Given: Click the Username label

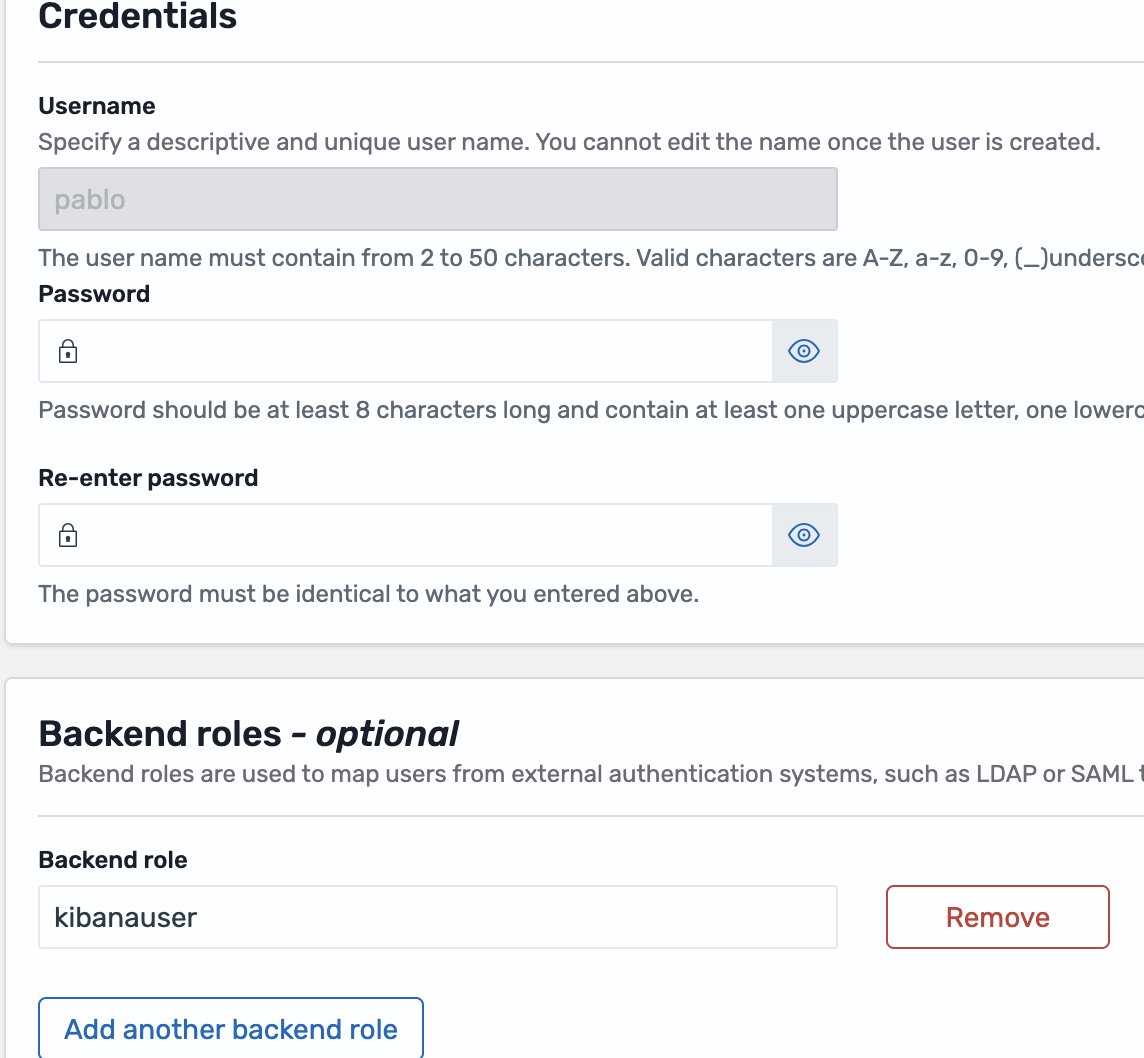Looking at the screenshot, I should 97,106.
